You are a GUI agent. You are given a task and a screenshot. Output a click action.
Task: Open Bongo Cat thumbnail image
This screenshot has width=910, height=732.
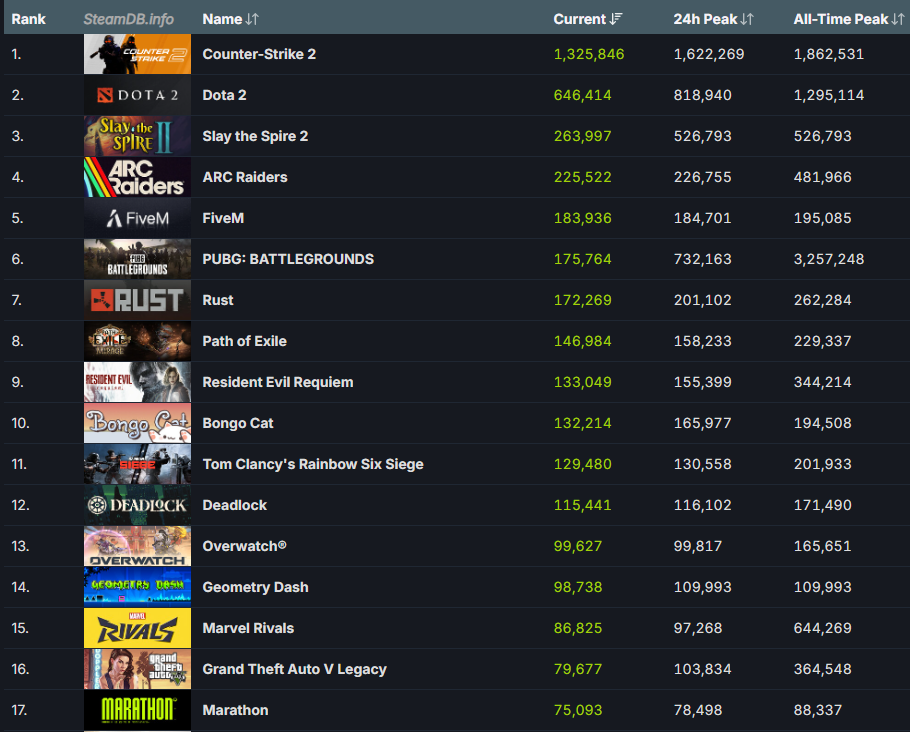[x=137, y=423]
